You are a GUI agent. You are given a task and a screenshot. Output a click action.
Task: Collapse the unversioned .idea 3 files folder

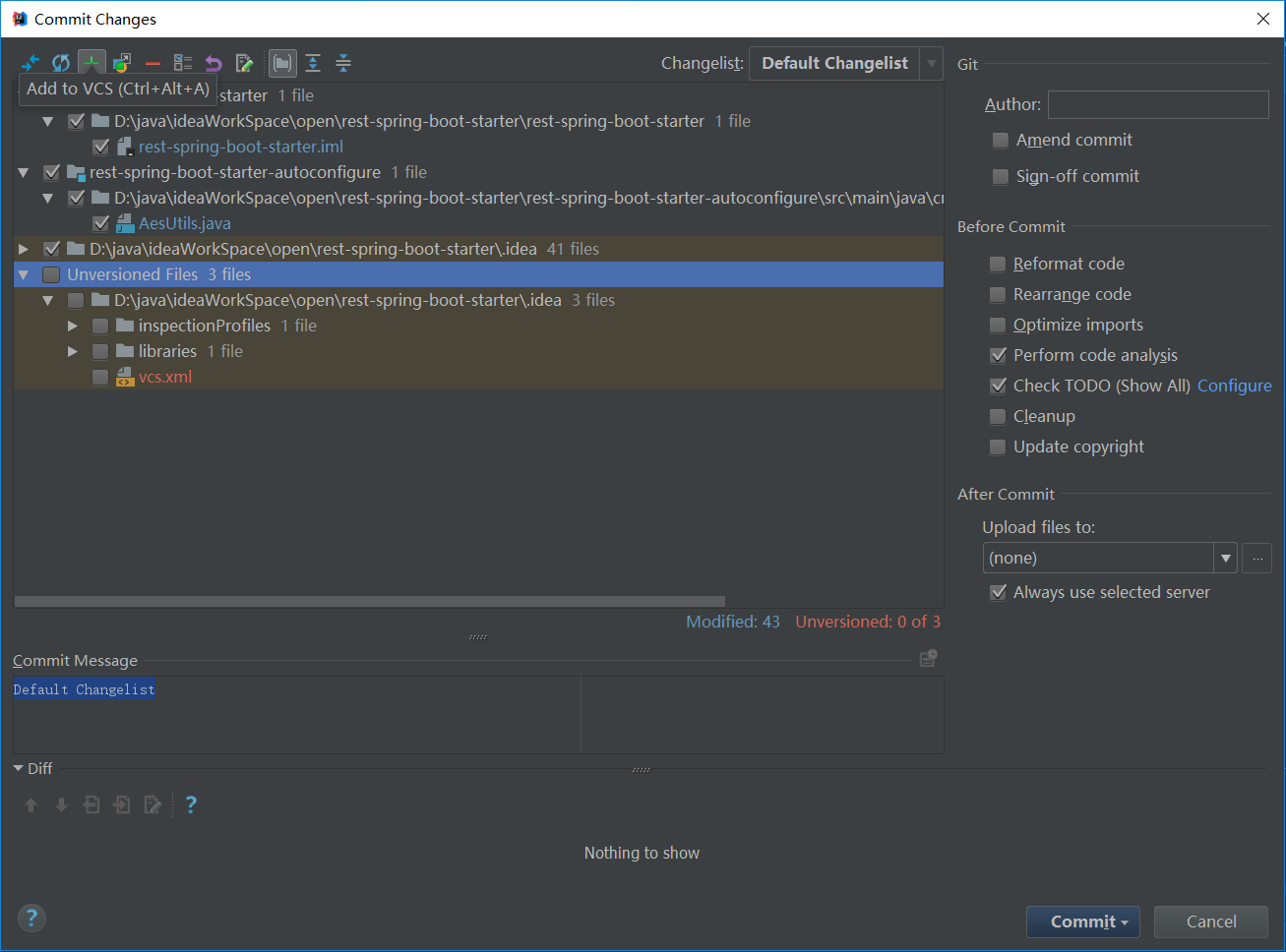[x=48, y=300]
